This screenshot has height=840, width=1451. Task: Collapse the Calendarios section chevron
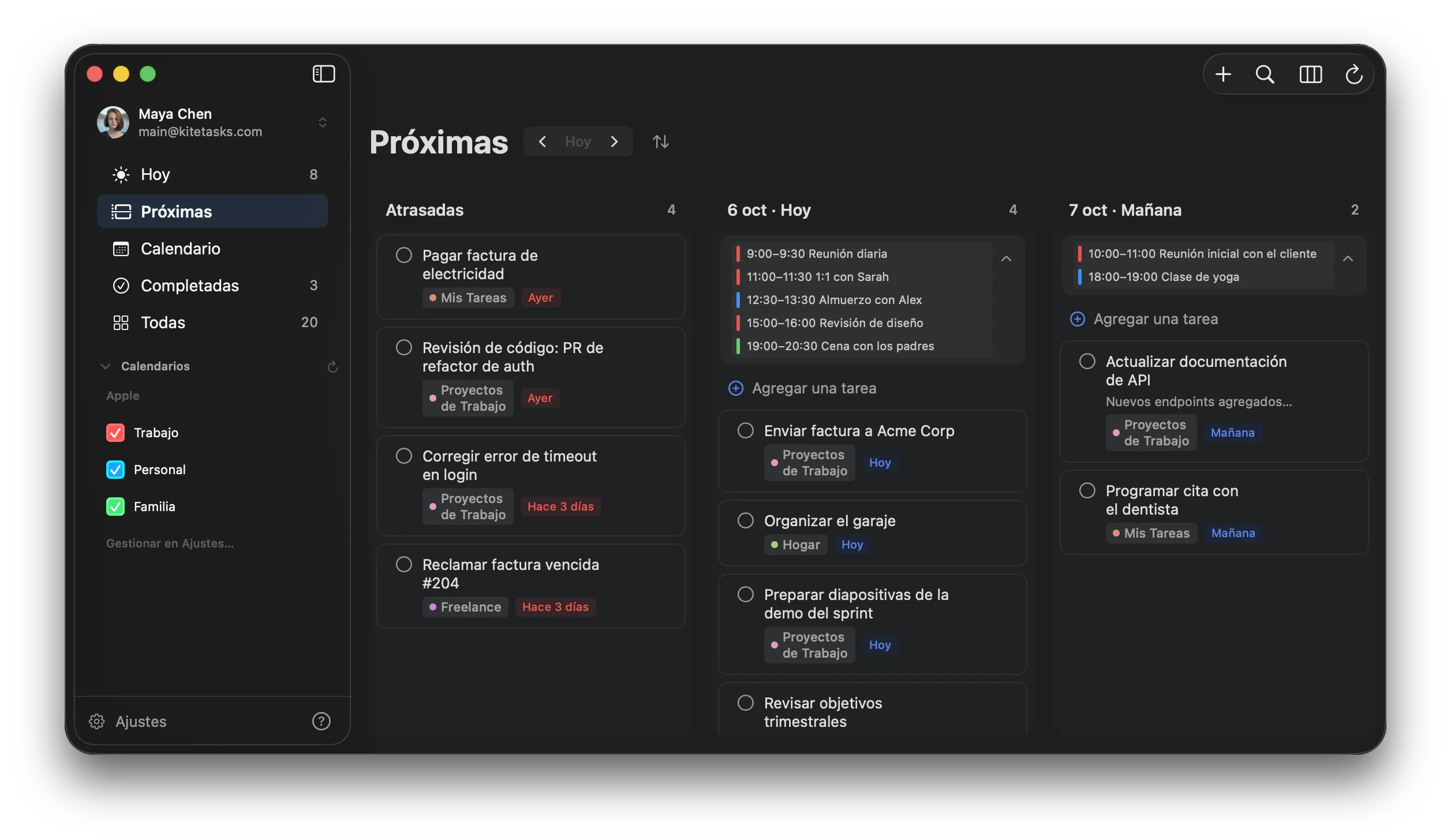click(x=105, y=366)
